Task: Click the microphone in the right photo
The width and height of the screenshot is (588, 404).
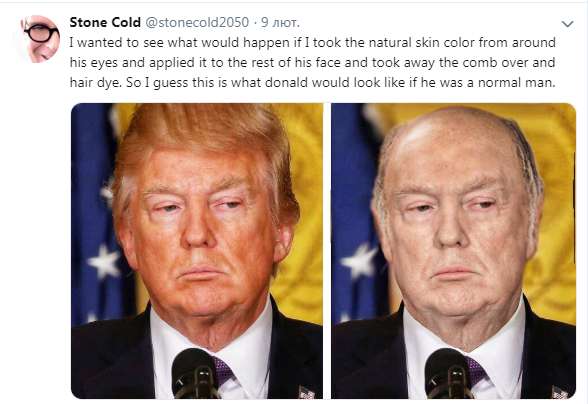Action: [448, 373]
